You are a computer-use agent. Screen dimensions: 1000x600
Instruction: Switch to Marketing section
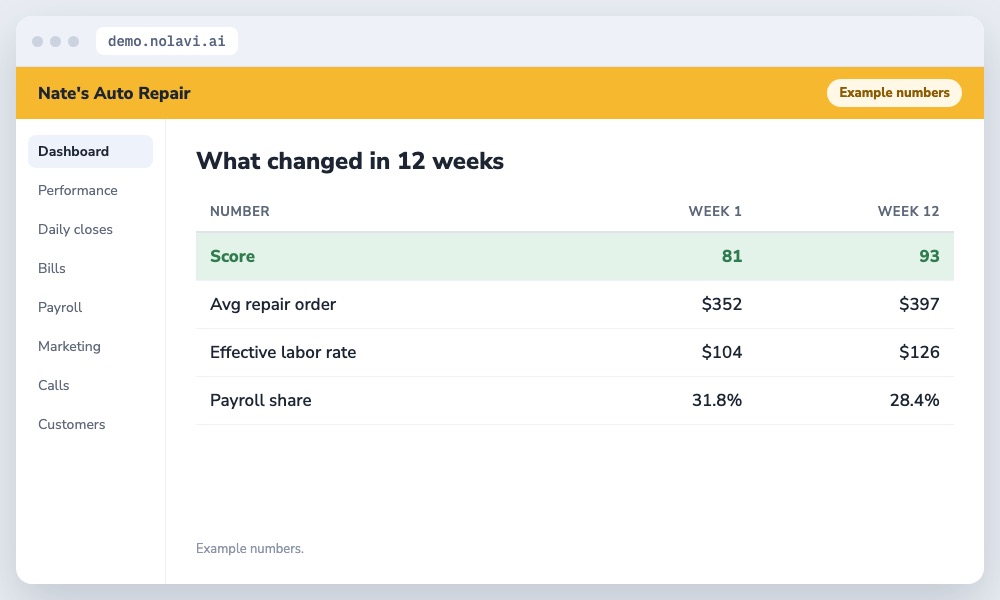[70, 346]
